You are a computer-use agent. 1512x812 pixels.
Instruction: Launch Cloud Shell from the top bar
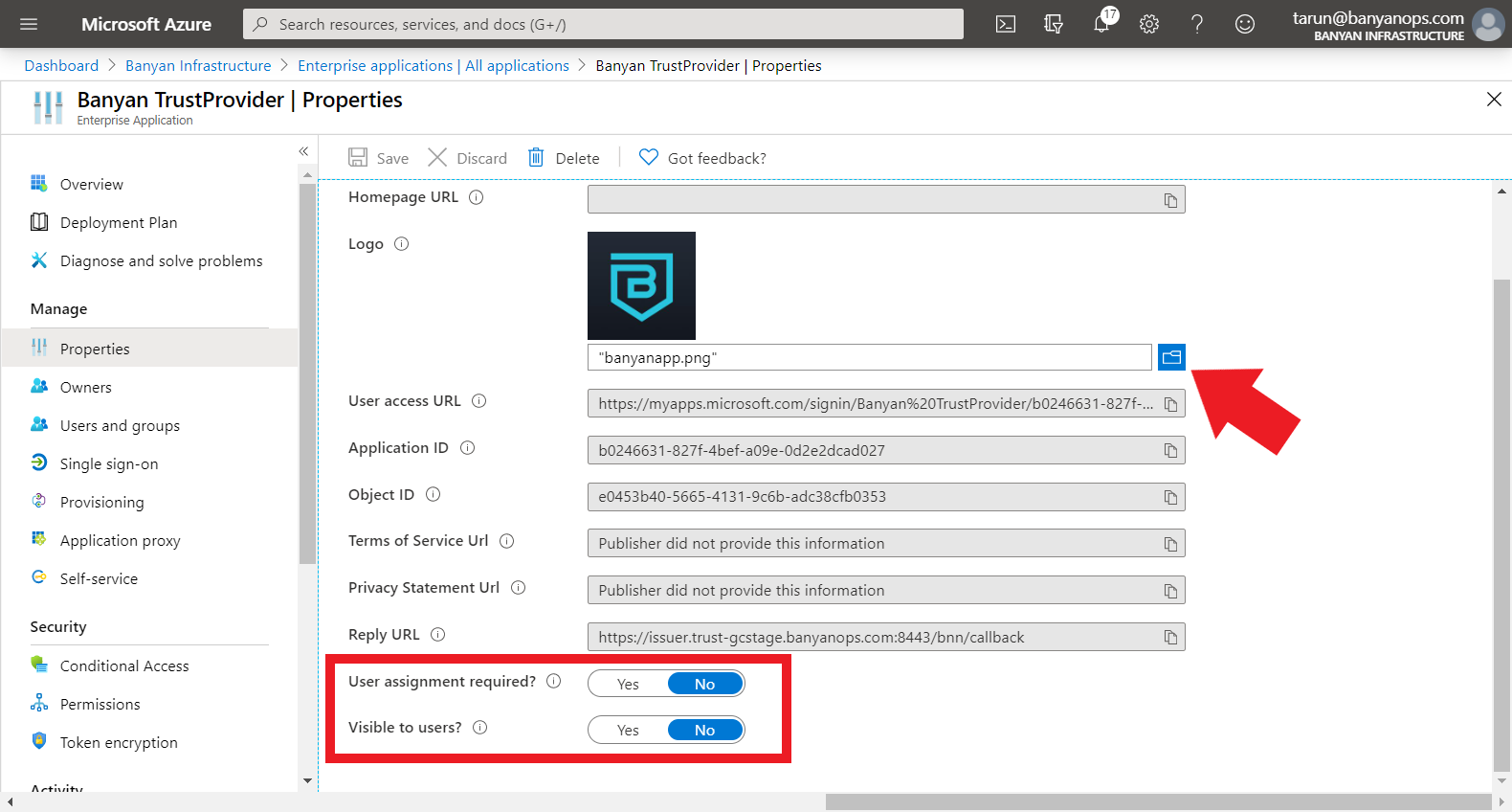tap(1006, 24)
